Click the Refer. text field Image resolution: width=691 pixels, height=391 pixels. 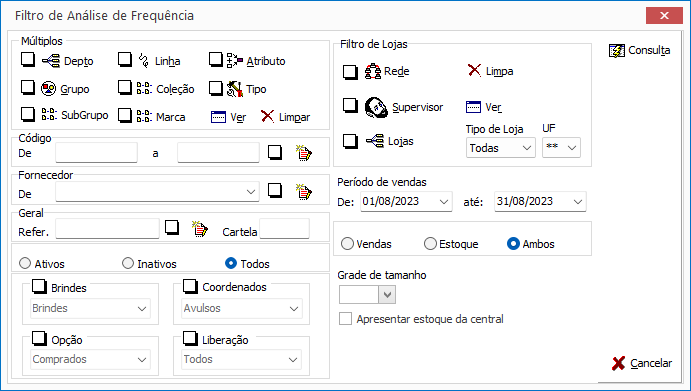pos(107,229)
